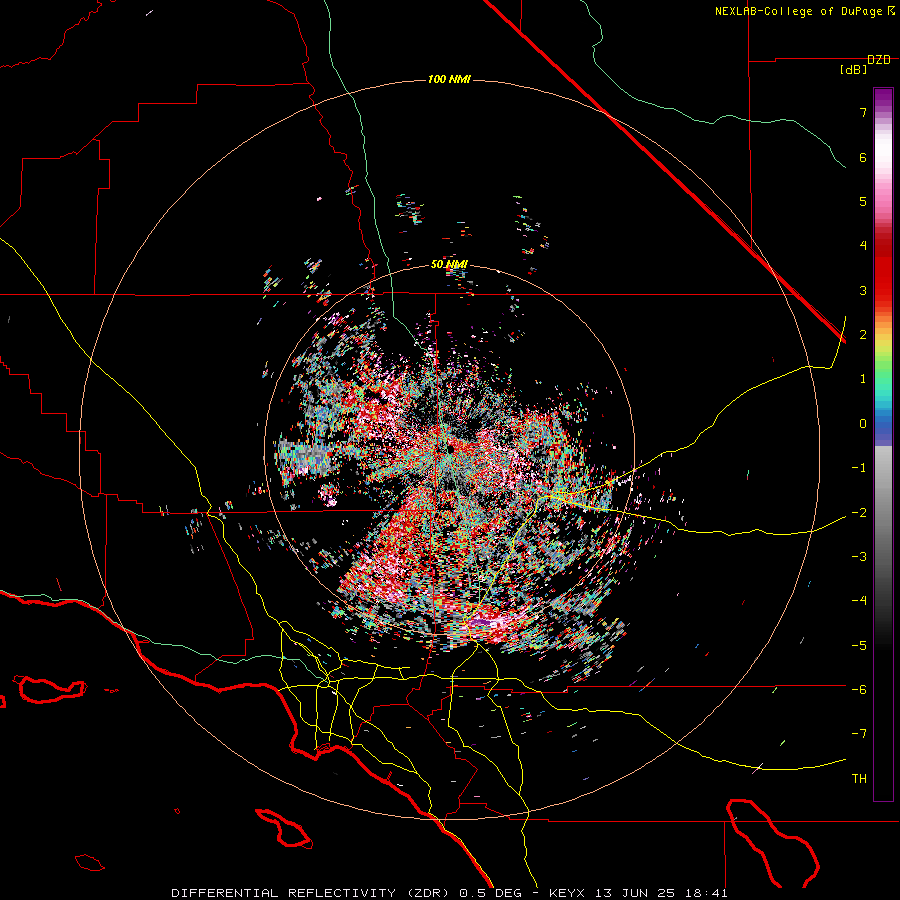Click the 5 value on the dB scale
900x900 pixels.
(863, 201)
